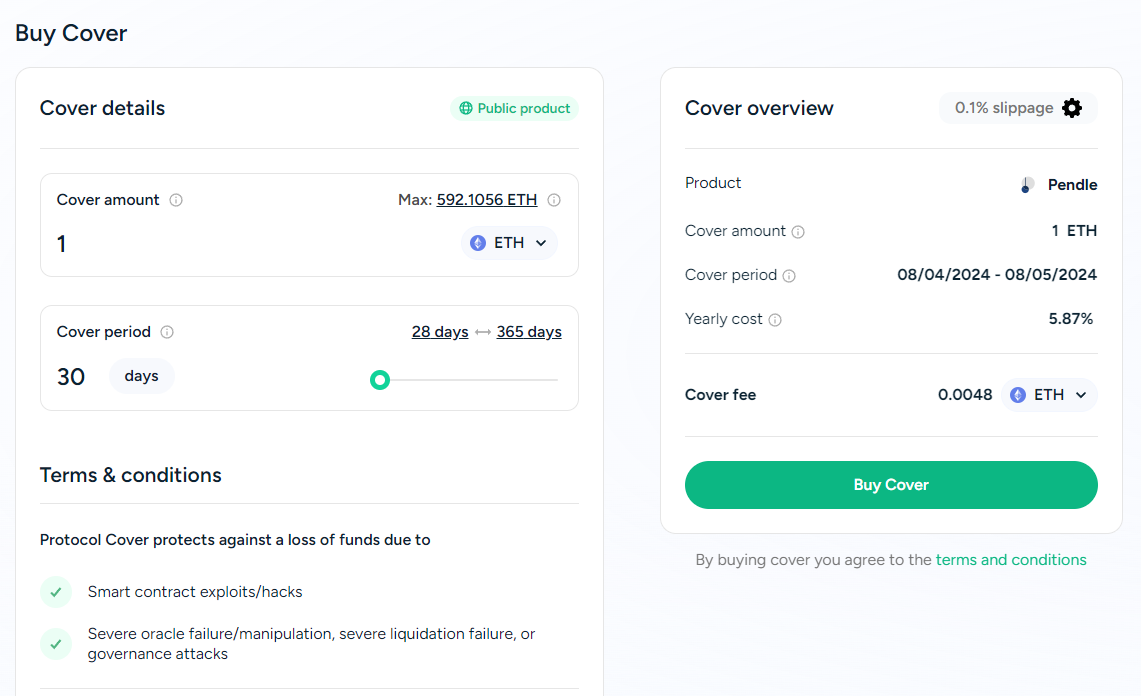Open the terms and conditions link
The height and width of the screenshot is (696, 1141).
pyautogui.click(x=1011, y=560)
